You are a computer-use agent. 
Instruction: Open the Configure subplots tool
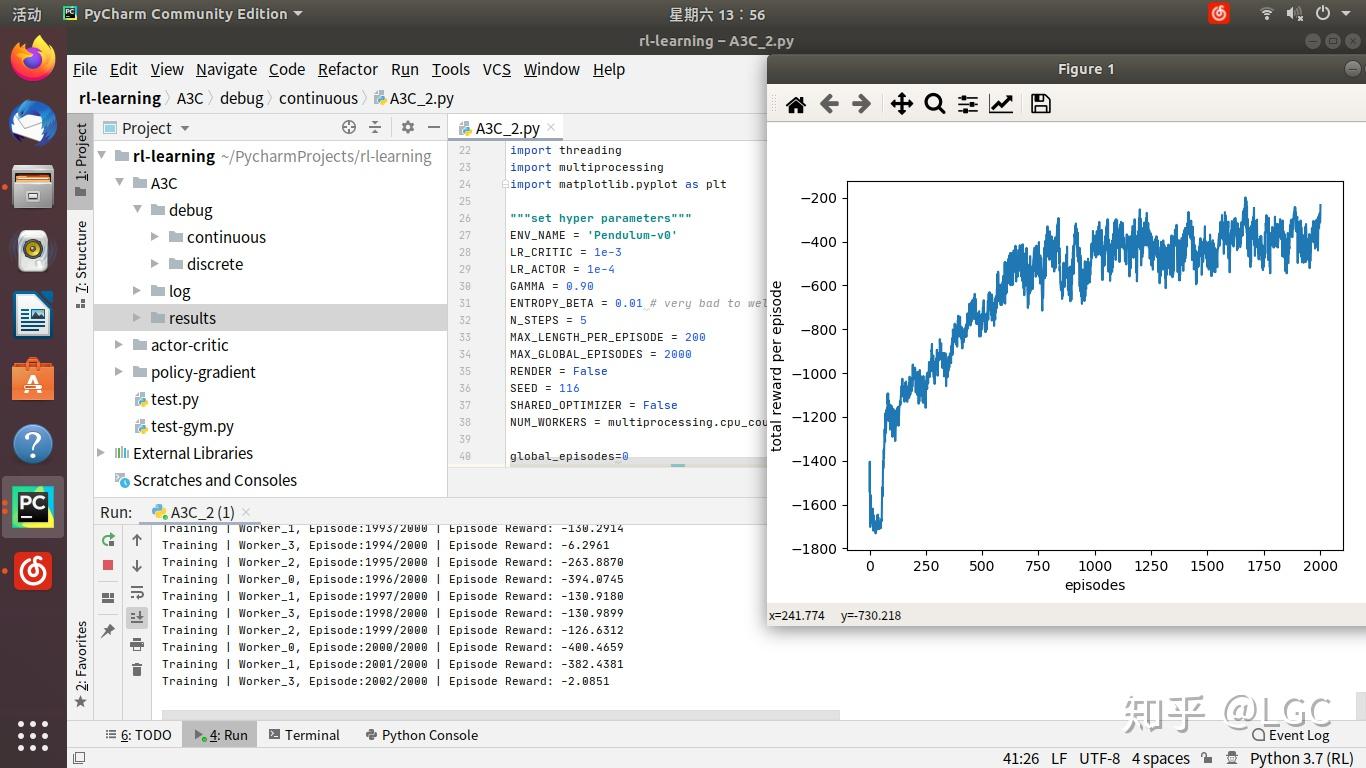pyautogui.click(x=968, y=104)
